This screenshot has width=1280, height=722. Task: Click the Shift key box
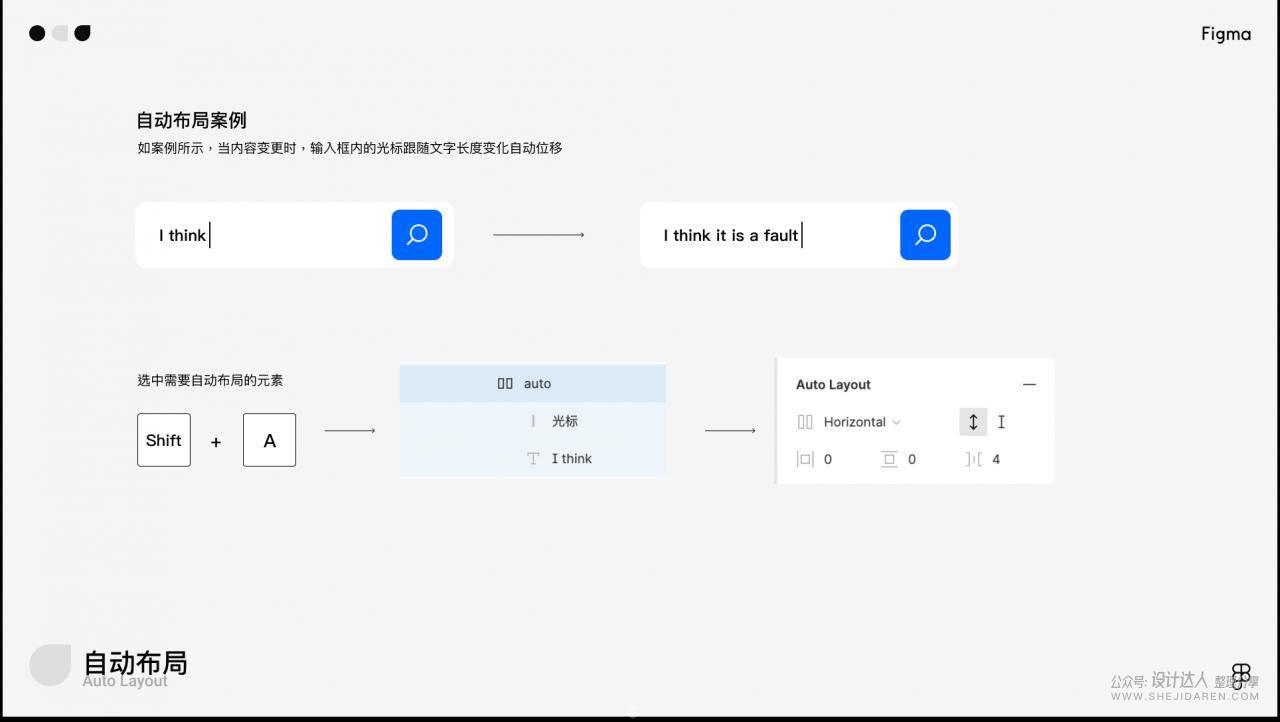point(164,440)
